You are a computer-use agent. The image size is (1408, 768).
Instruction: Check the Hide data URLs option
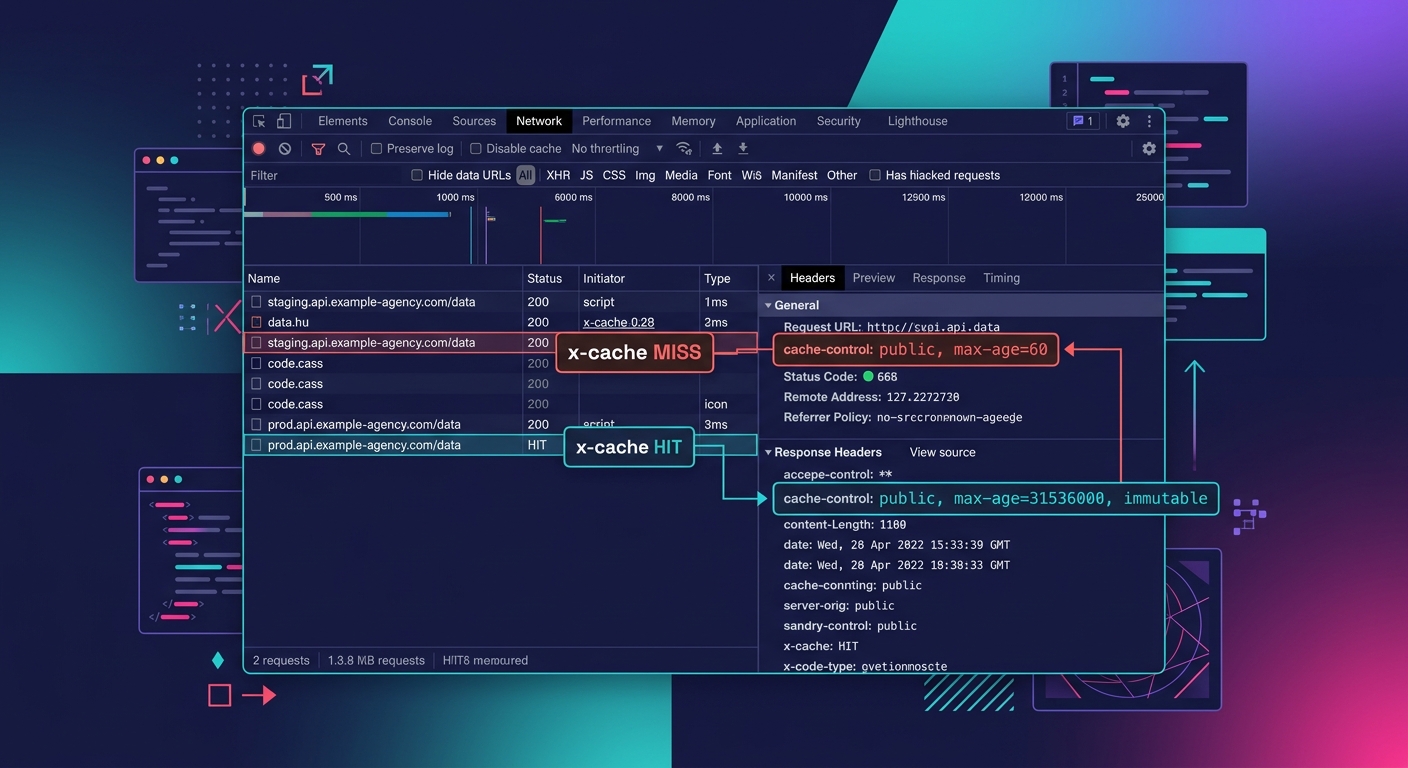417,175
